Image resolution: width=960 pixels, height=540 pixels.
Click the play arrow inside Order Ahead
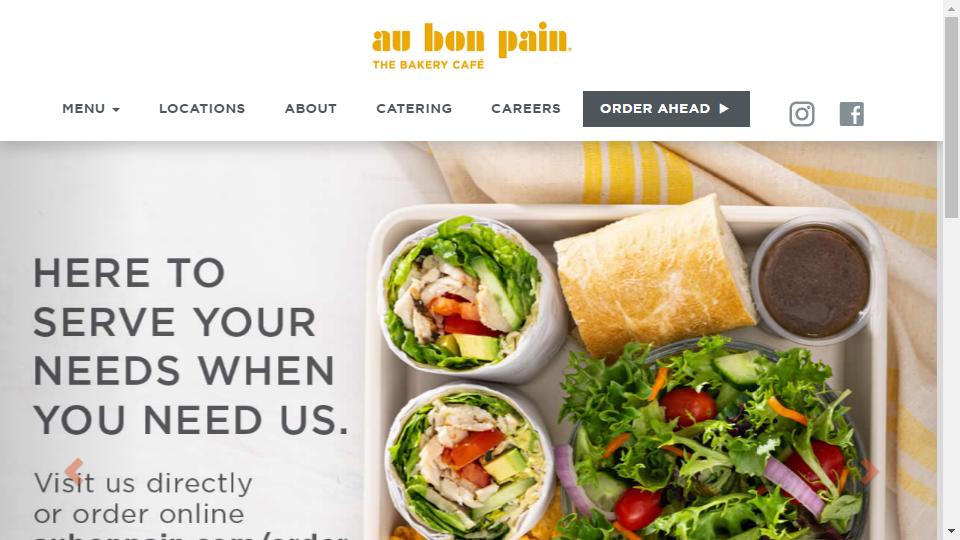point(724,108)
